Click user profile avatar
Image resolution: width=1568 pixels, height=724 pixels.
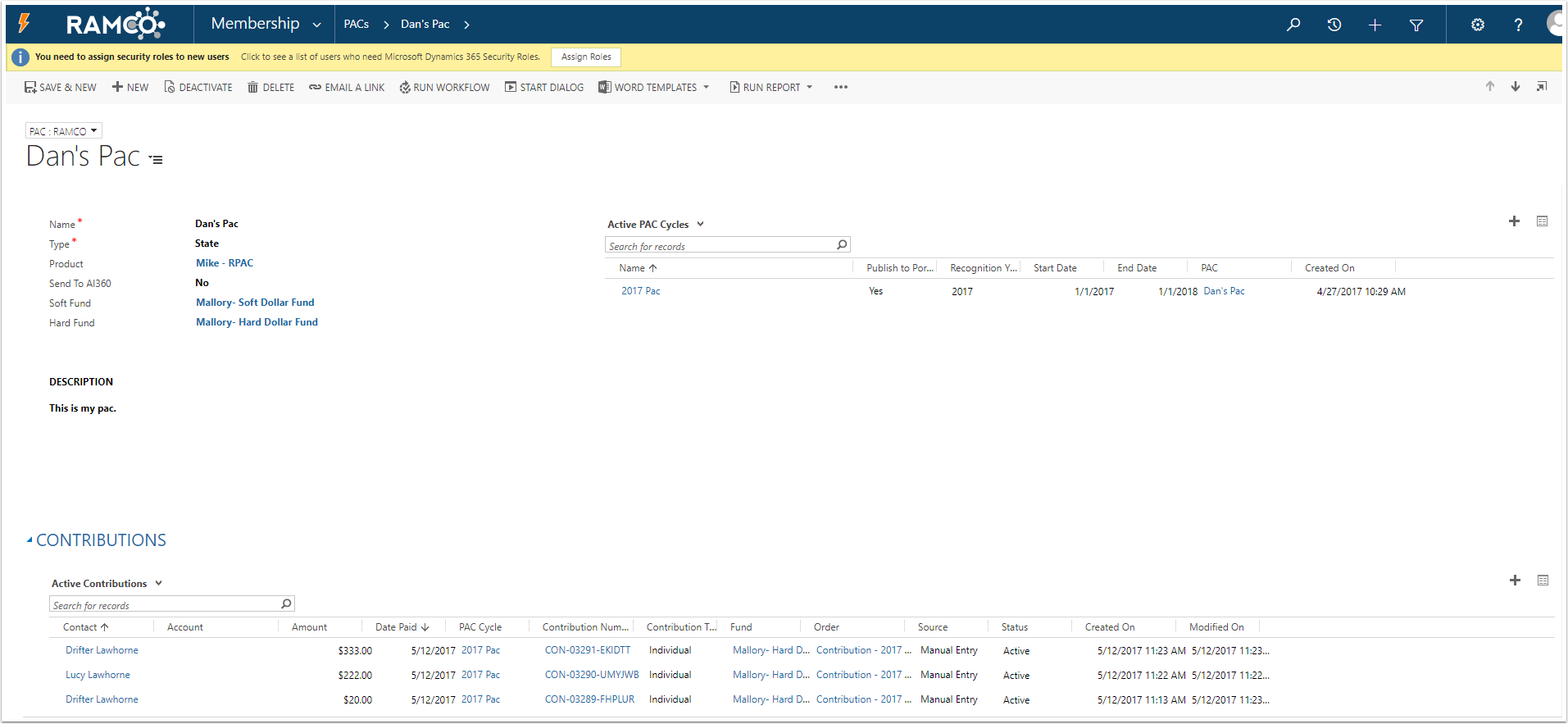1555,23
